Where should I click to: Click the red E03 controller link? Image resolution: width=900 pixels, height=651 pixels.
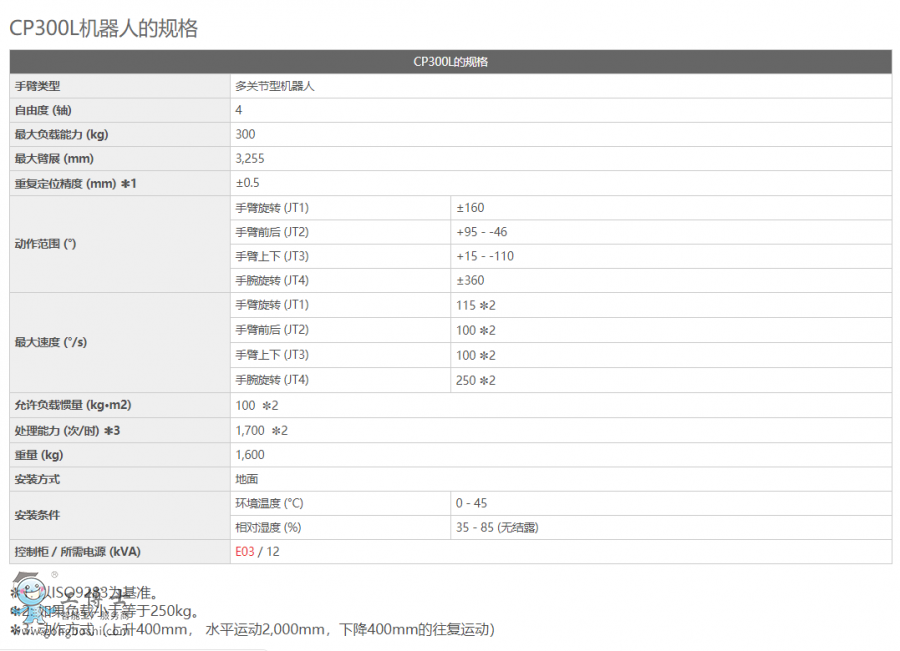click(245, 552)
